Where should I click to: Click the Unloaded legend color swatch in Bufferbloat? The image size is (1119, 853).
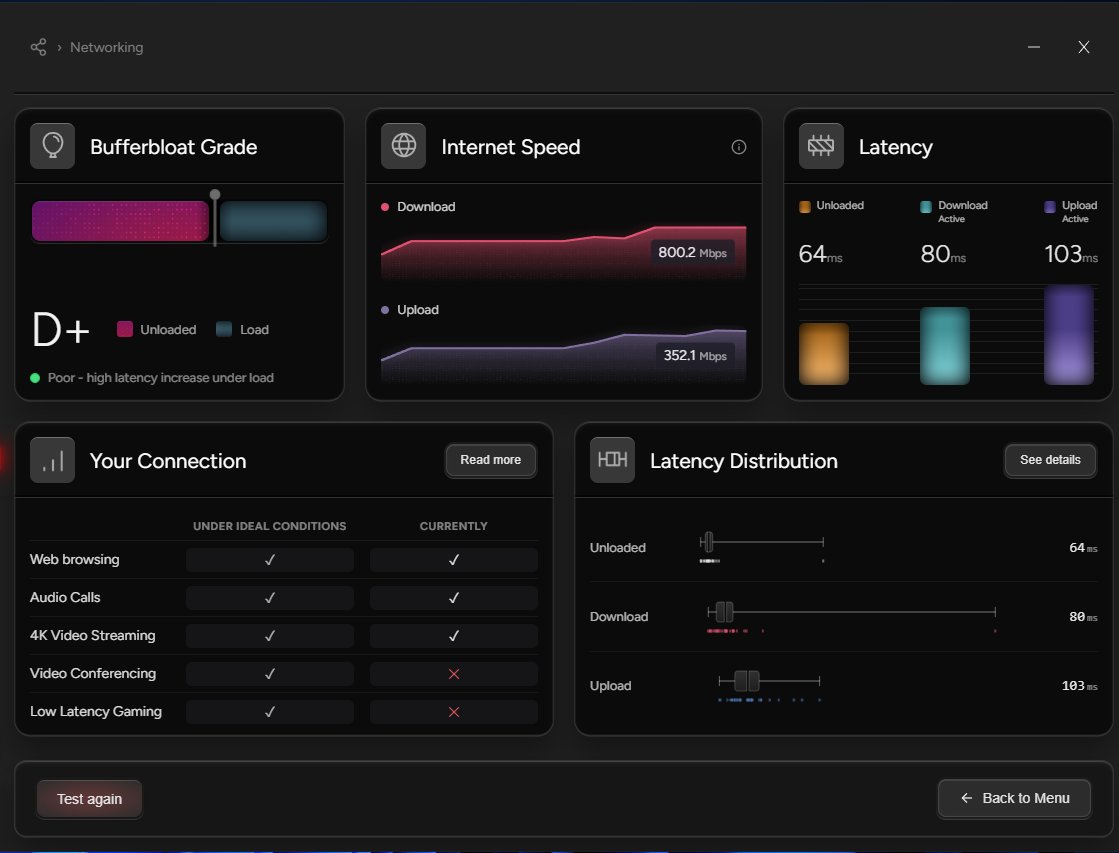pos(125,329)
